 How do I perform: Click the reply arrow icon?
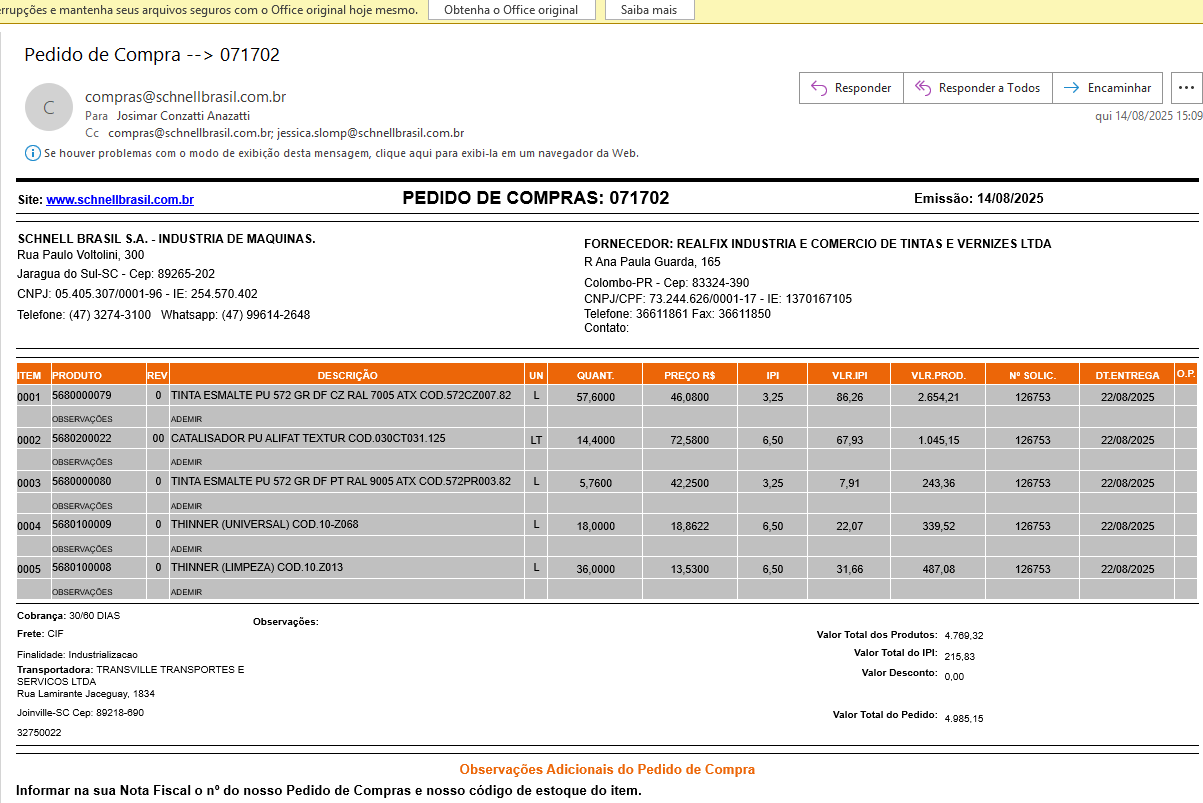pos(819,88)
